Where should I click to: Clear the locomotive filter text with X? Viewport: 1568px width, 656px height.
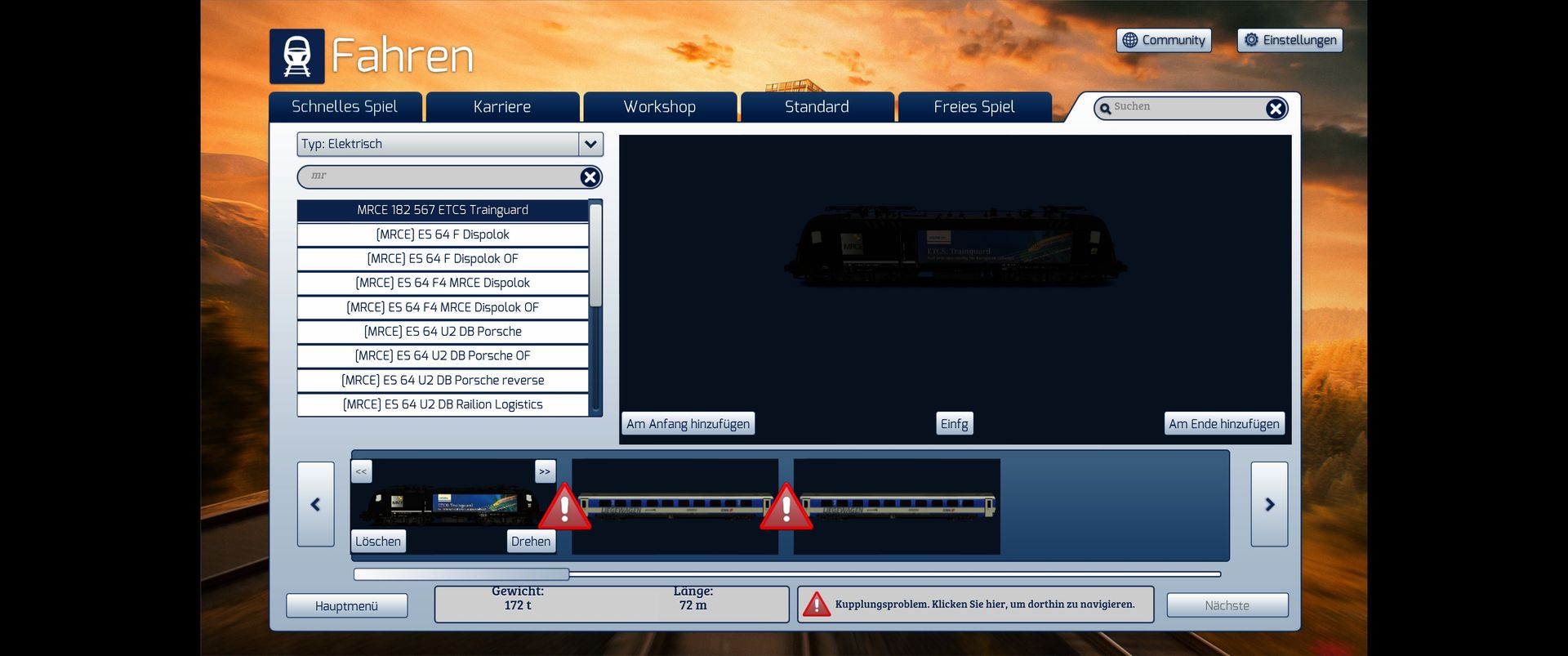(590, 177)
